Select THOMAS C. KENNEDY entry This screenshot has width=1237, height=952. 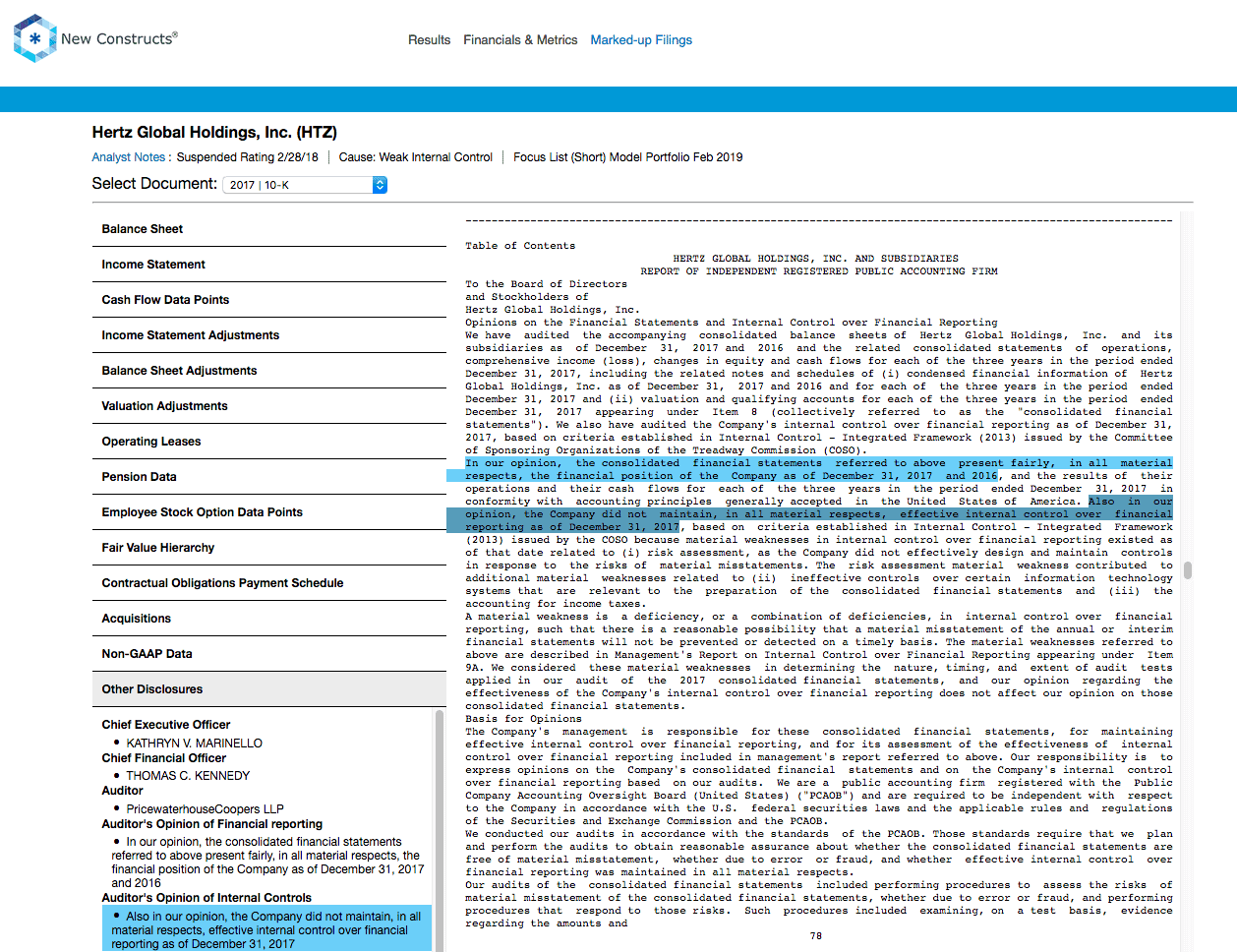click(x=188, y=776)
